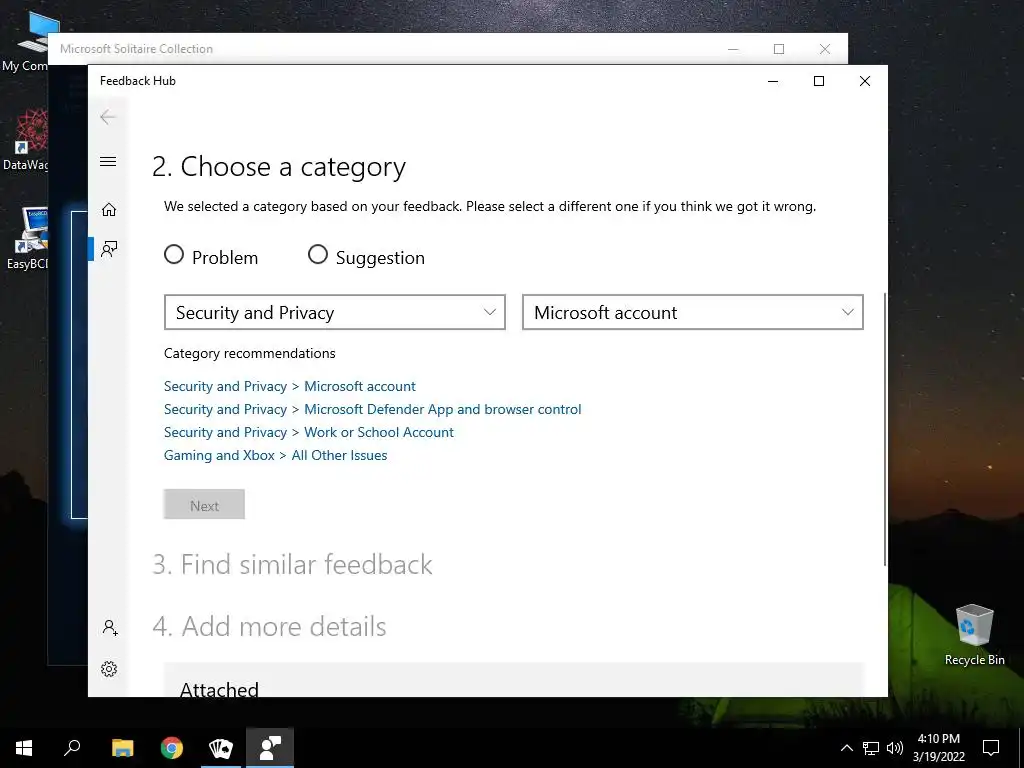Select the Problem radio button
This screenshot has height=768, width=1024.
174,254
